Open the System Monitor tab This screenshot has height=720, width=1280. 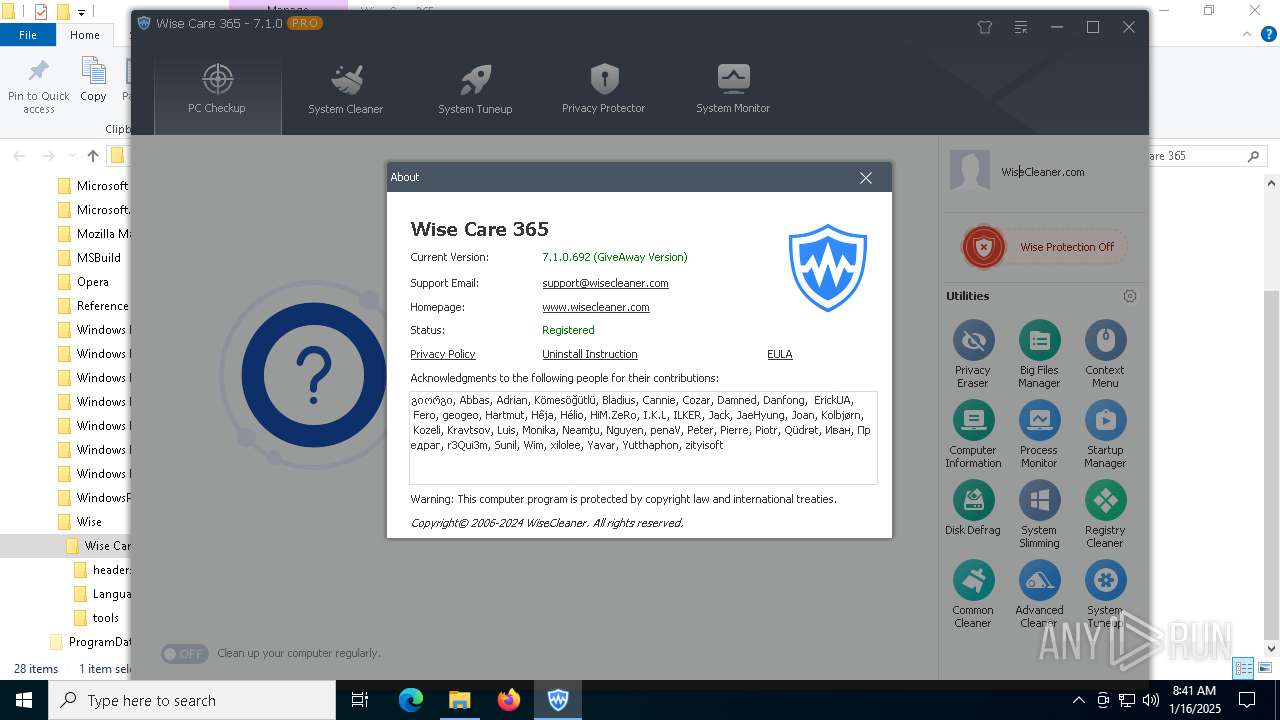[733, 89]
